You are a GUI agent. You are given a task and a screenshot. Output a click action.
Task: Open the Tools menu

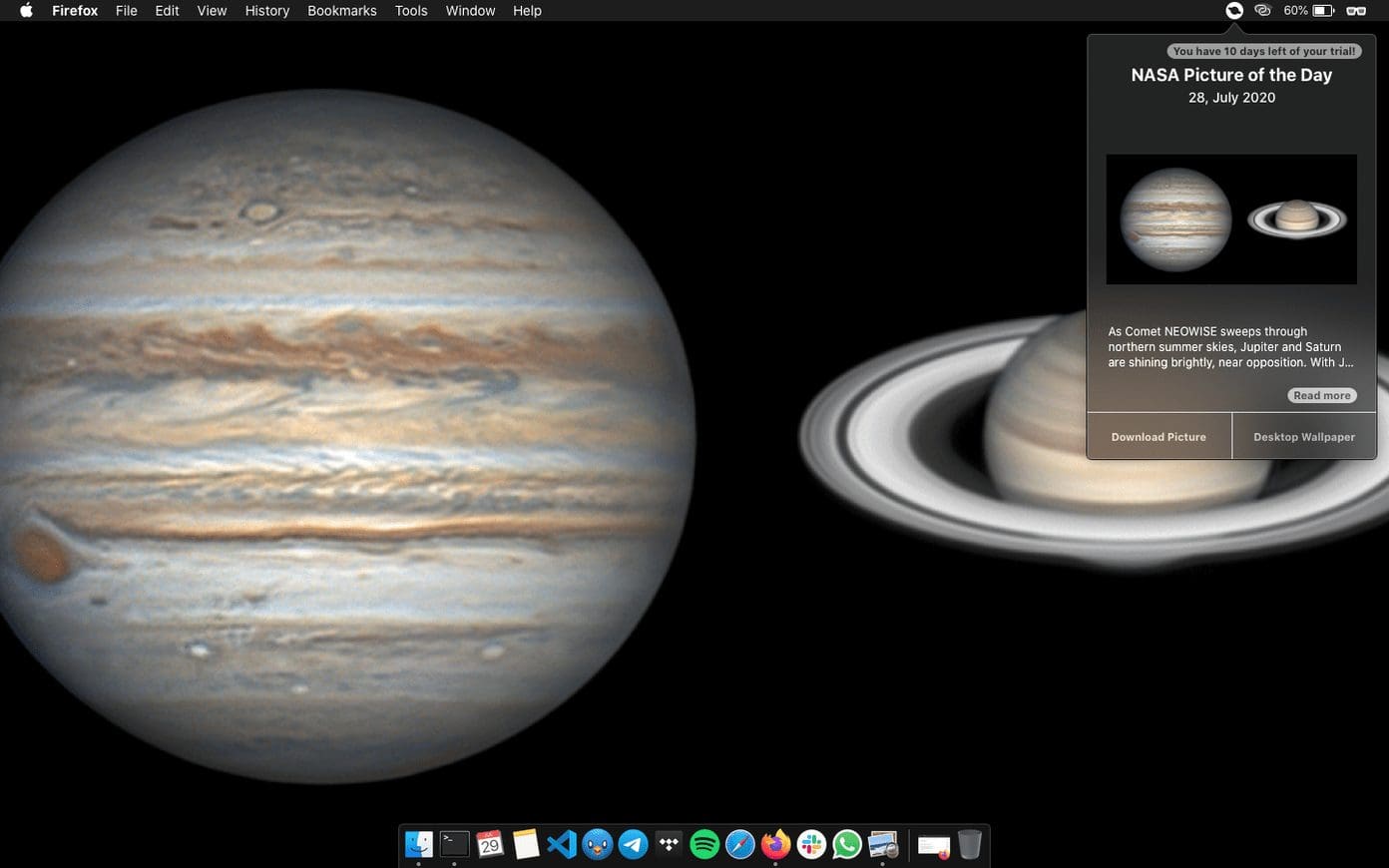[x=411, y=11]
